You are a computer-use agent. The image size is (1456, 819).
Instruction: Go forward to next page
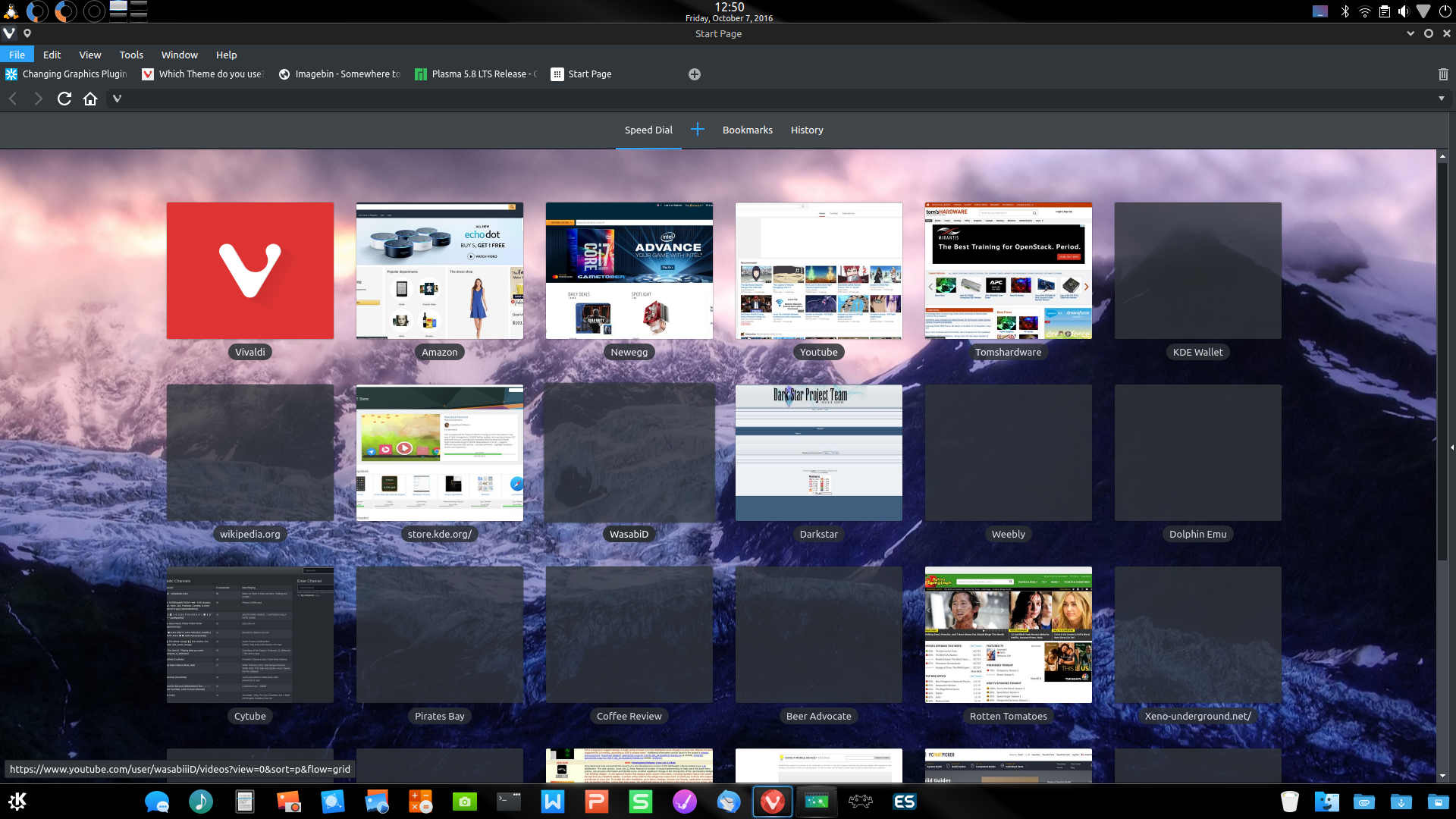[x=39, y=99]
